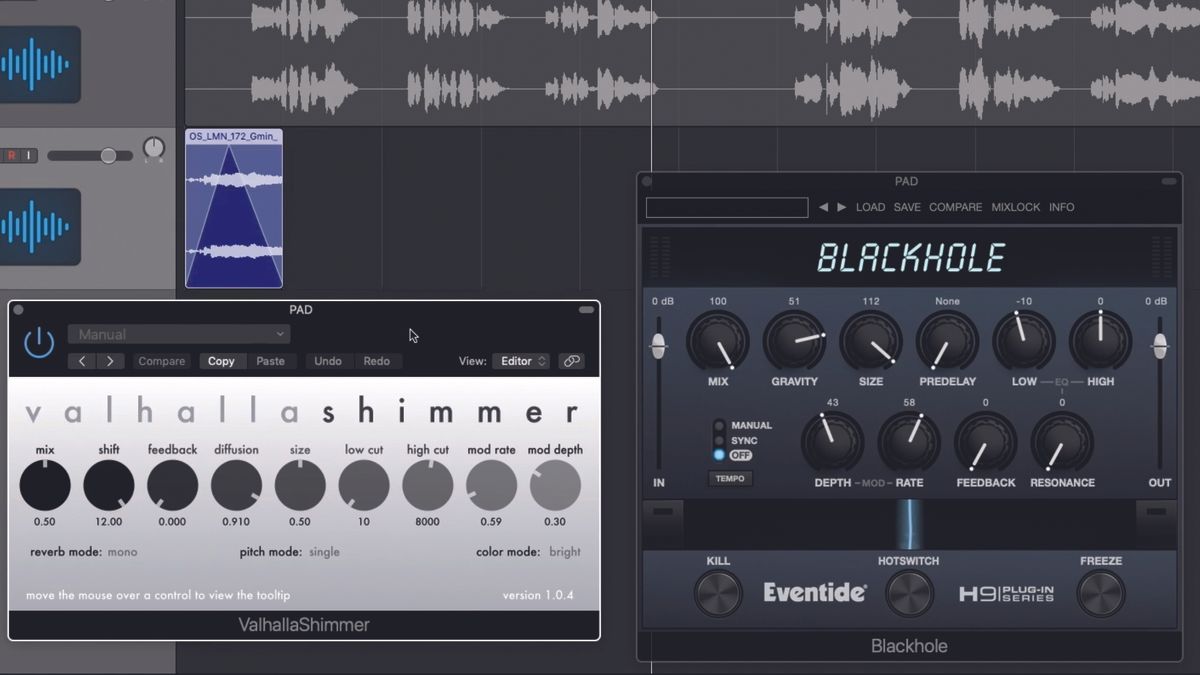Image resolution: width=1200 pixels, height=675 pixels.
Task: Open Blackhole's INFO menu item
Action: (1062, 207)
